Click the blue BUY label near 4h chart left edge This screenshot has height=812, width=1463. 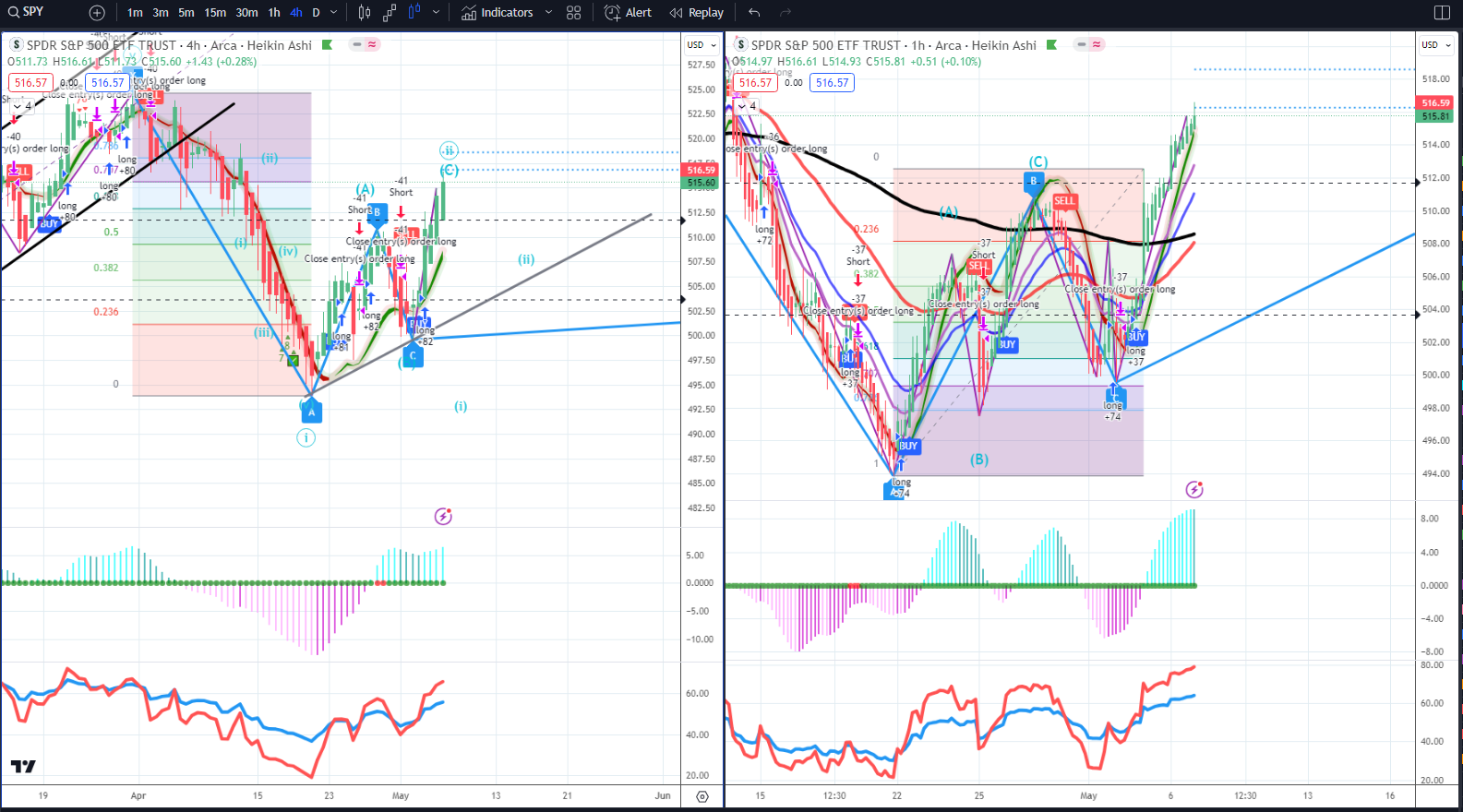point(49,224)
